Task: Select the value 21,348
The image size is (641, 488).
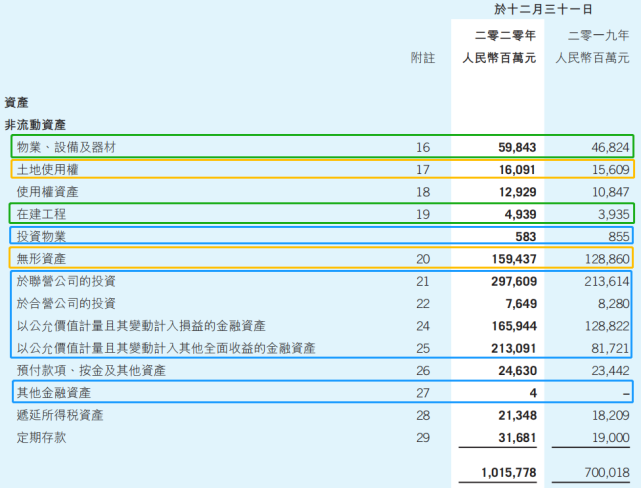Action: coord(517,415)
